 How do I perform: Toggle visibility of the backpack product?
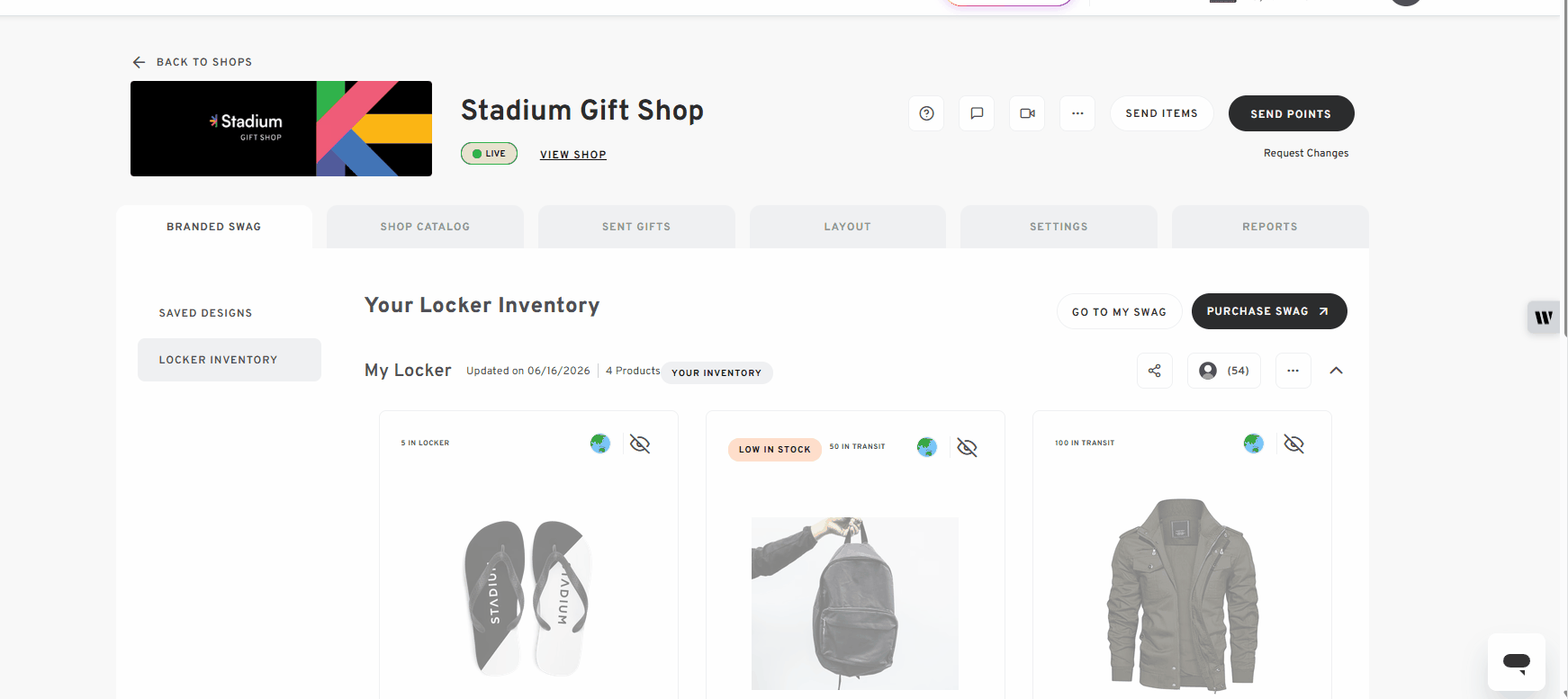tap(967, 447)
